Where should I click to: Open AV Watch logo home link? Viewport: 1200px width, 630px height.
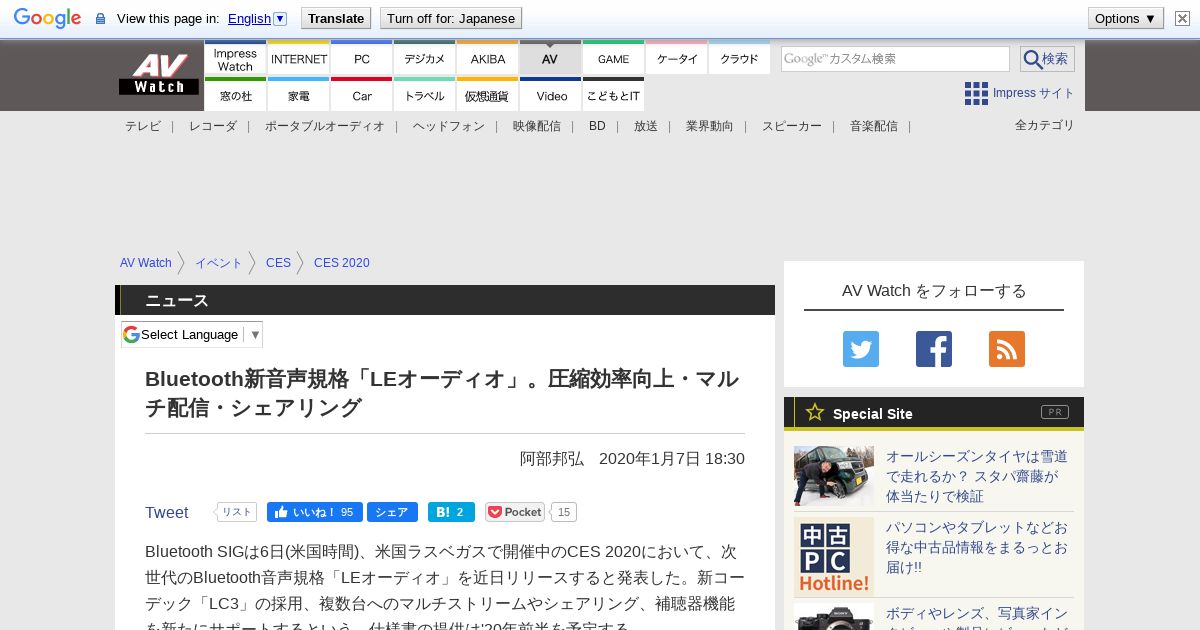click(159, 75)
